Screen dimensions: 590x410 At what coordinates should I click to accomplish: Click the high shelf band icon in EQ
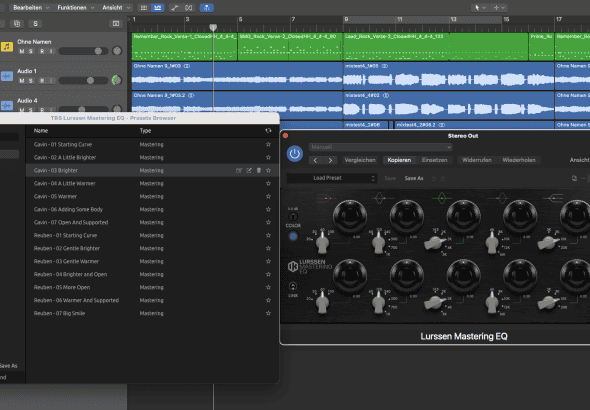[x=555, y=197]
